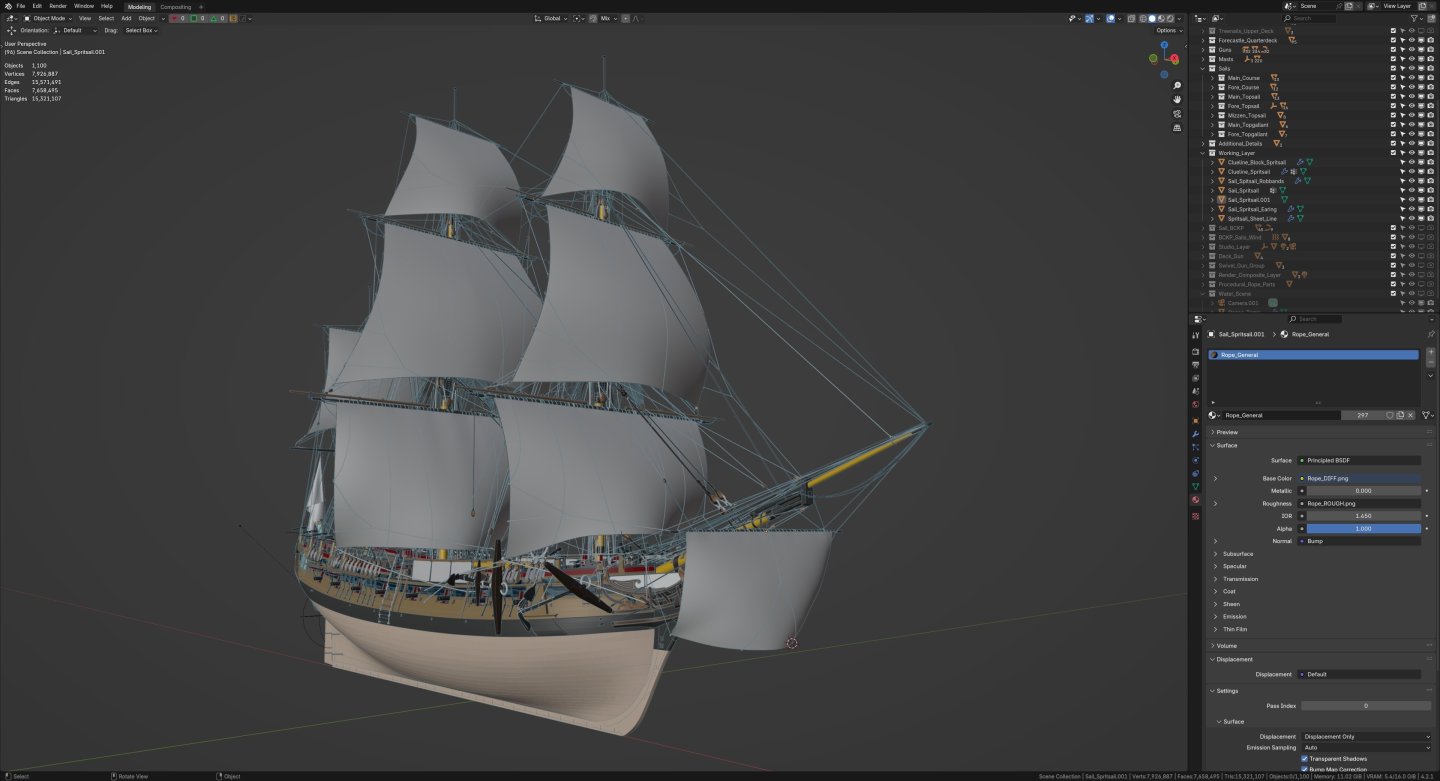Image resolution: width=1440 pixels, height=781 pixels.
Task: Unlink the Rope_General material with X
Action: [1411, 415]
